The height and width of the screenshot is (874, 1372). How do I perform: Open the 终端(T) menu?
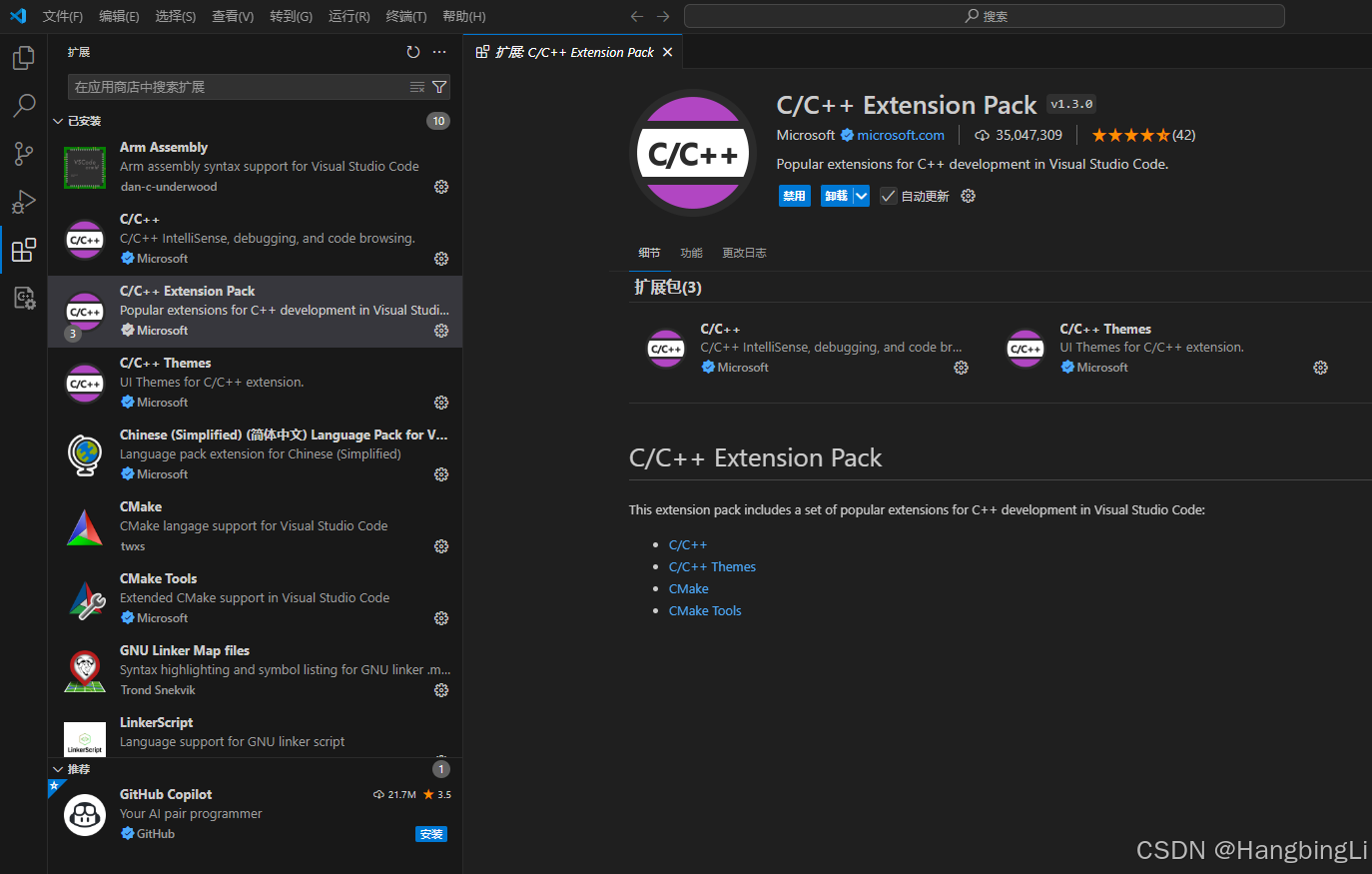pyautogui.click(x=406, y=16)
